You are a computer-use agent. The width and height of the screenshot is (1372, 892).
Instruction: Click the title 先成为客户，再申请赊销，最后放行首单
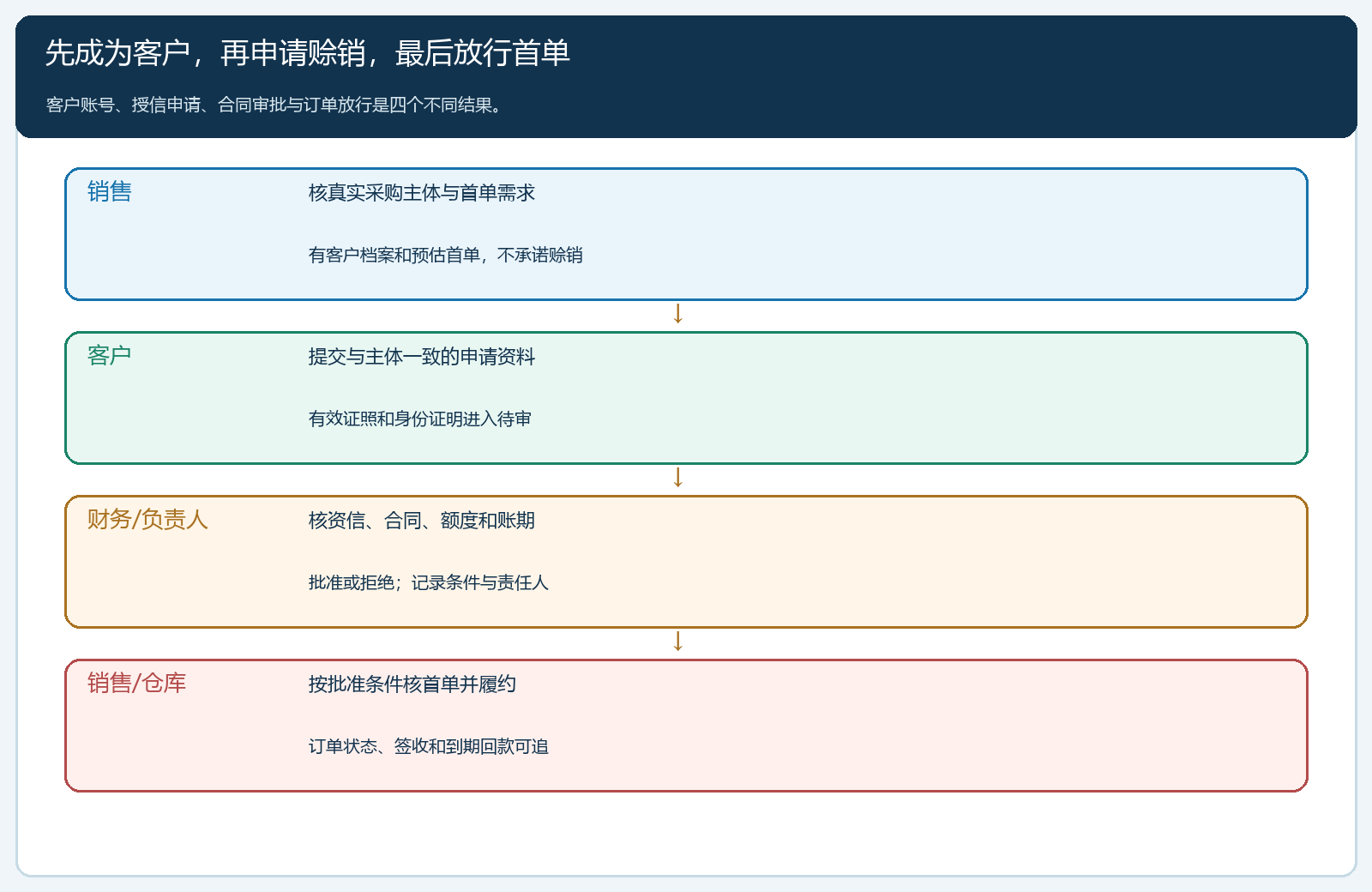[307, 53]
